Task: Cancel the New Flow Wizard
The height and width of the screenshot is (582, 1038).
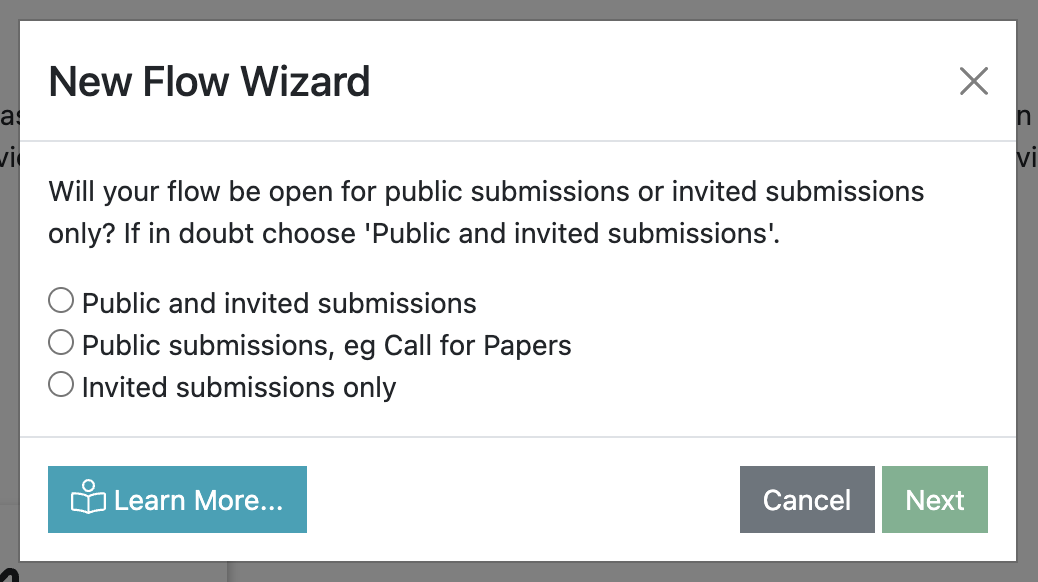Action: (x=807, y=500)
